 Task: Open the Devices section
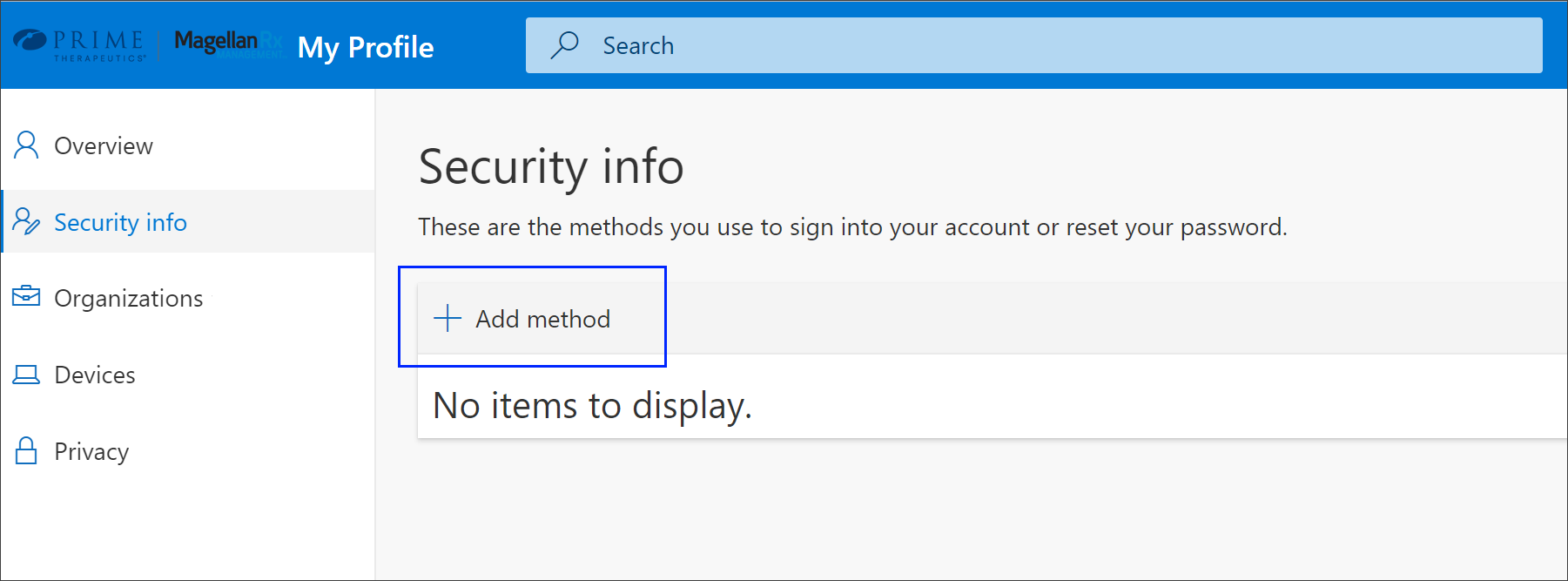point(188,375)
